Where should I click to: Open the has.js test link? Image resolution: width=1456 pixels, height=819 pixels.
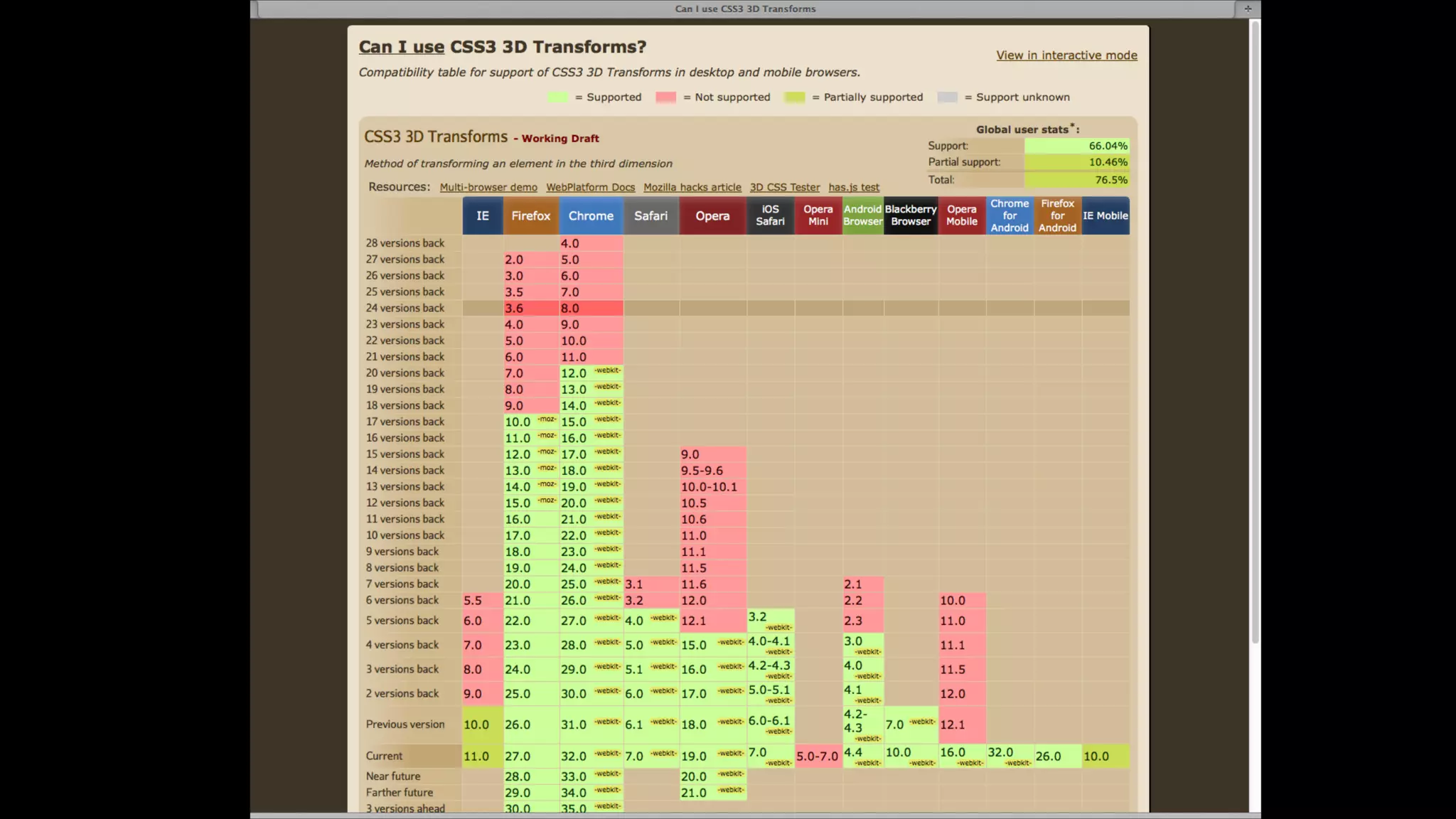[853, 188]
